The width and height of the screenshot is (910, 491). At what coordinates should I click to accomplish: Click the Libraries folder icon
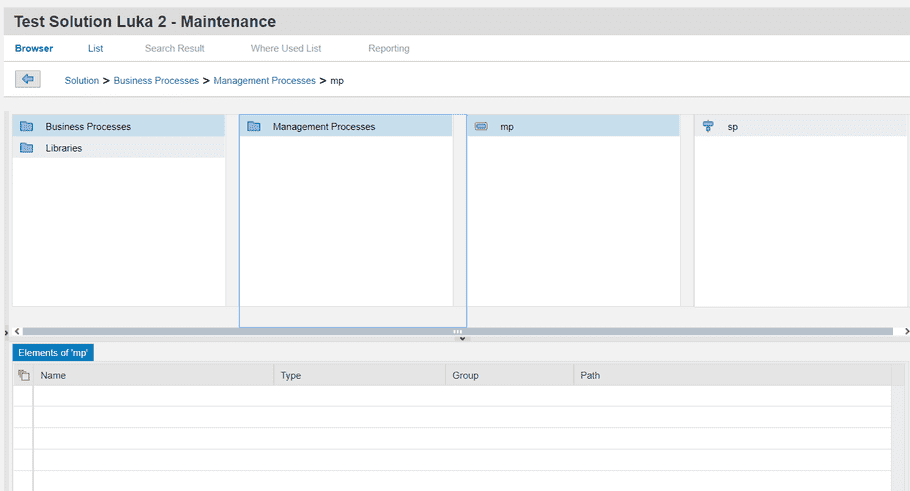(27, 148)
